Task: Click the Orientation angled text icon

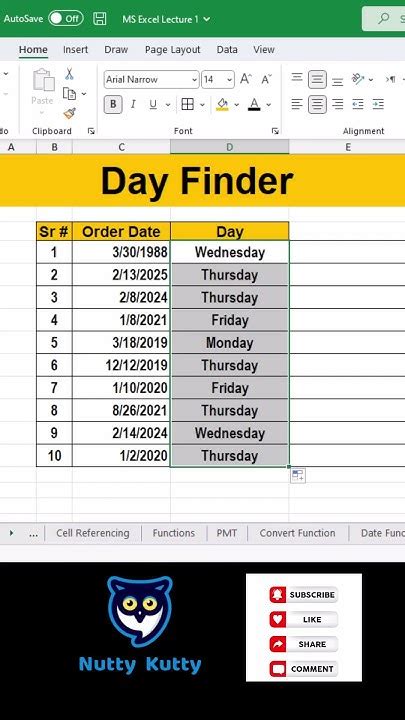Action: pyautogui.click(x=358, y=79)
